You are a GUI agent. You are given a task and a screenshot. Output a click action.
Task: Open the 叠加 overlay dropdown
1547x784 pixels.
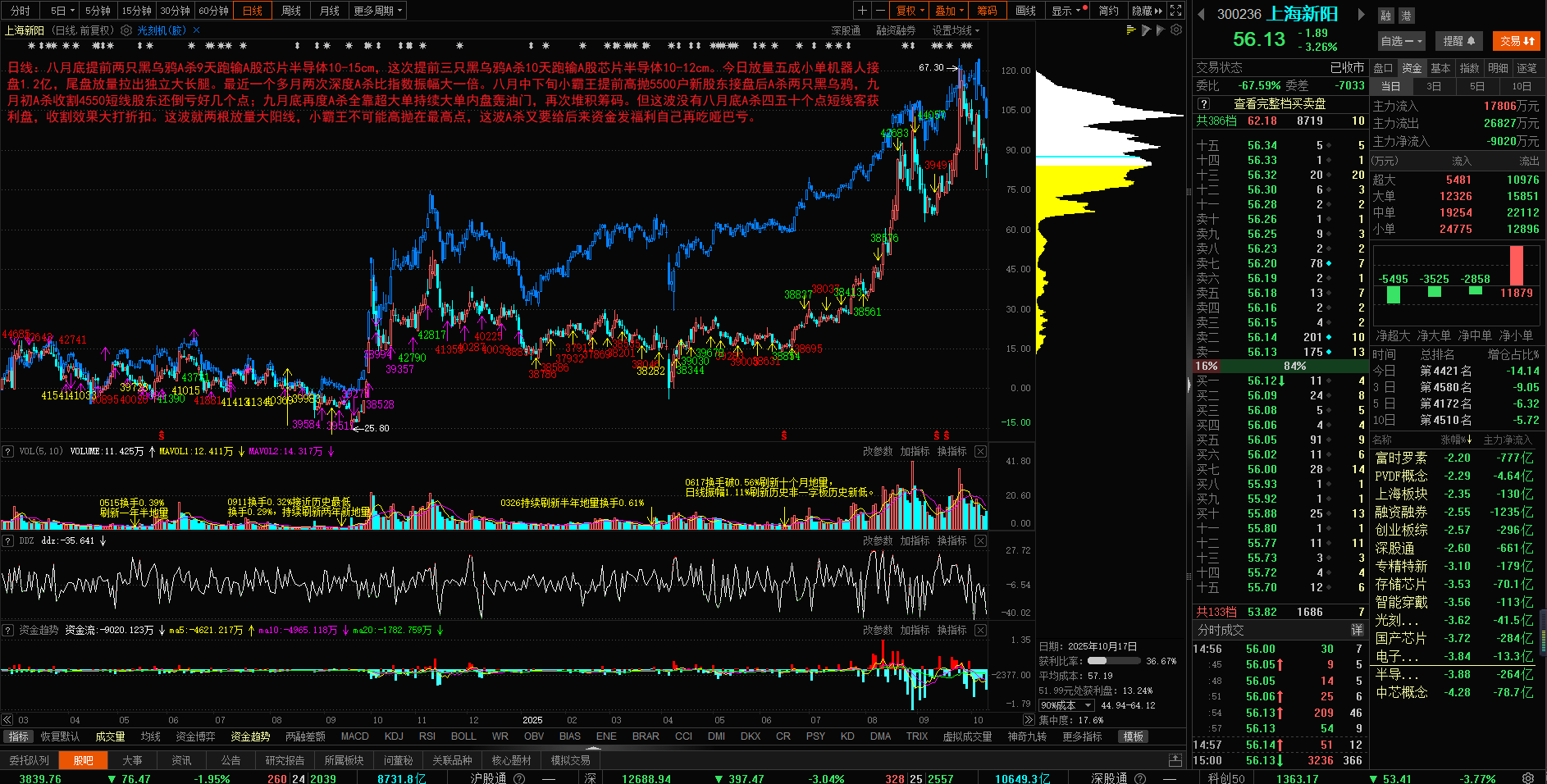pyautogui.click(x=949, y=11)
